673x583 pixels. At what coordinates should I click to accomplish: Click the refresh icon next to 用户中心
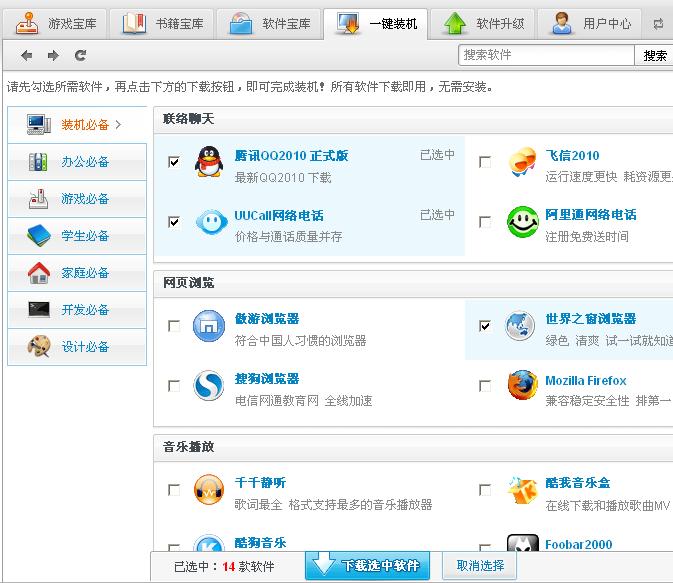(x=658, y=24)
